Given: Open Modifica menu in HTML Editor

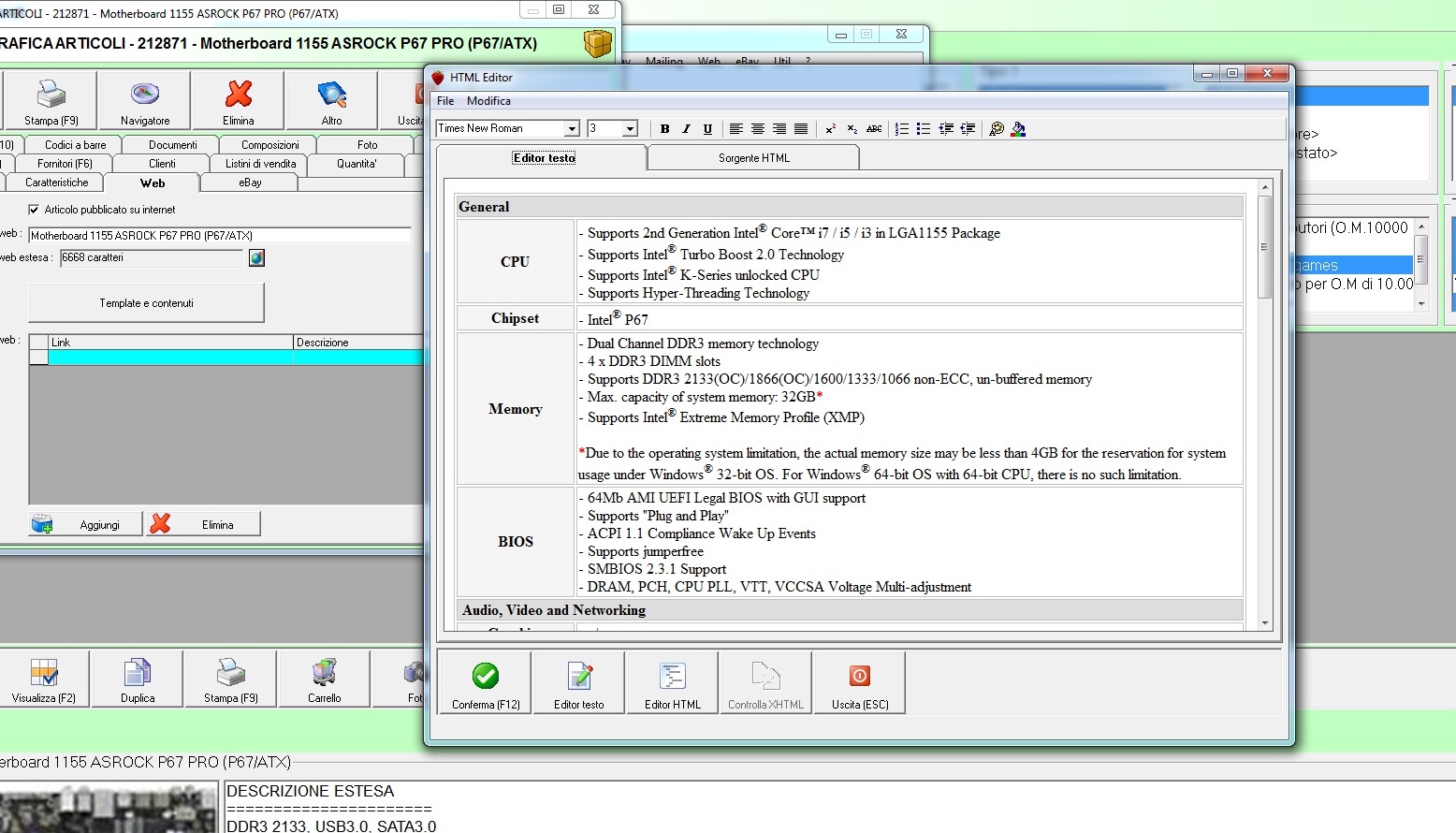Looking at the screenshot, I should click(x=488, y=101).
